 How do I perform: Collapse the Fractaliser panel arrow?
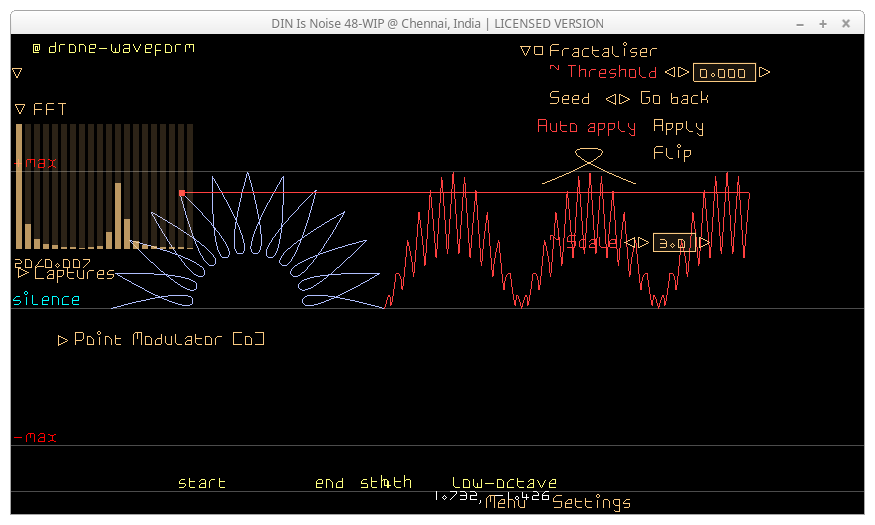pos(525,51)
